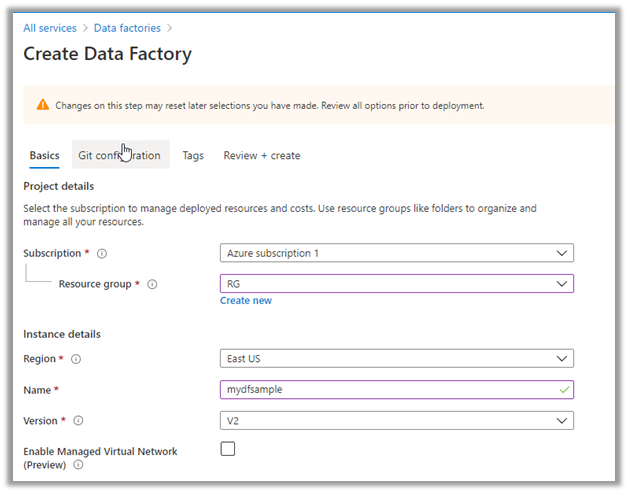Image resolution: width=628 pixels, height=493 pixels.
Task: Open the Subscription dropdown
Action: pyautogui.click(x=396, y=253)
